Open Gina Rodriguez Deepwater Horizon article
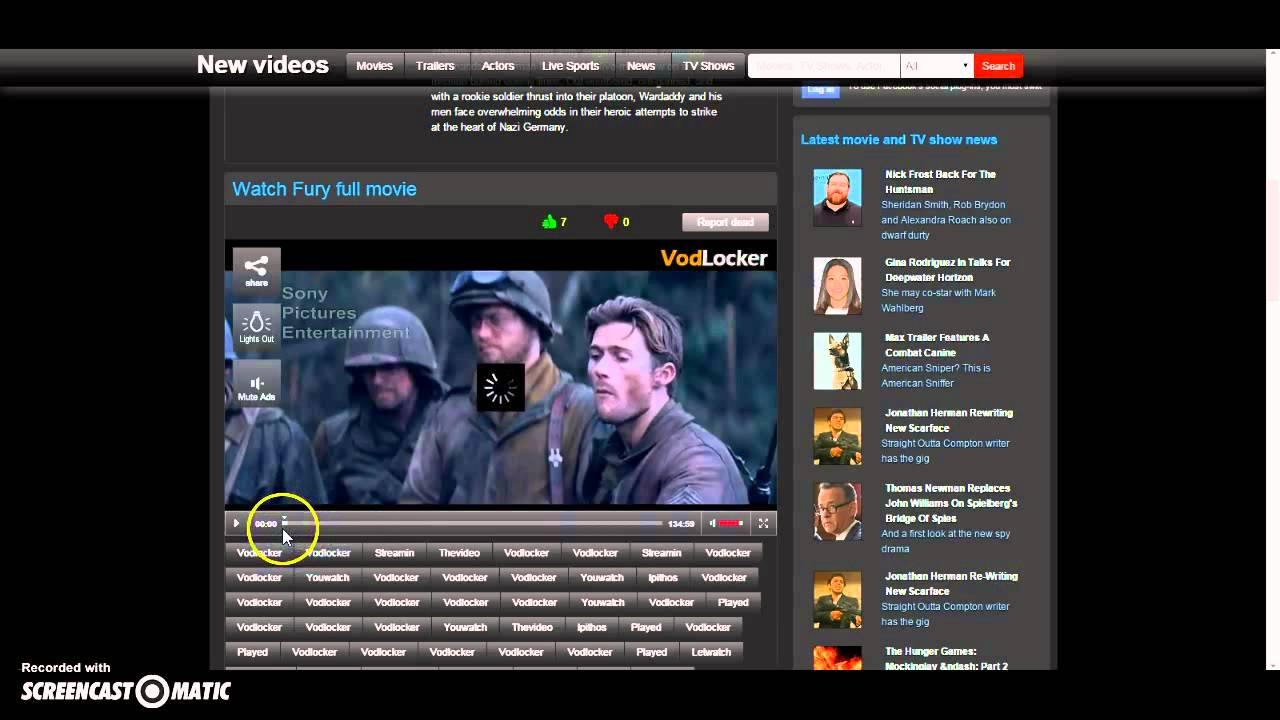Image resolution: width=1280 pixels, height=720 pixels. pyautogui.click(x=947, y=270)
